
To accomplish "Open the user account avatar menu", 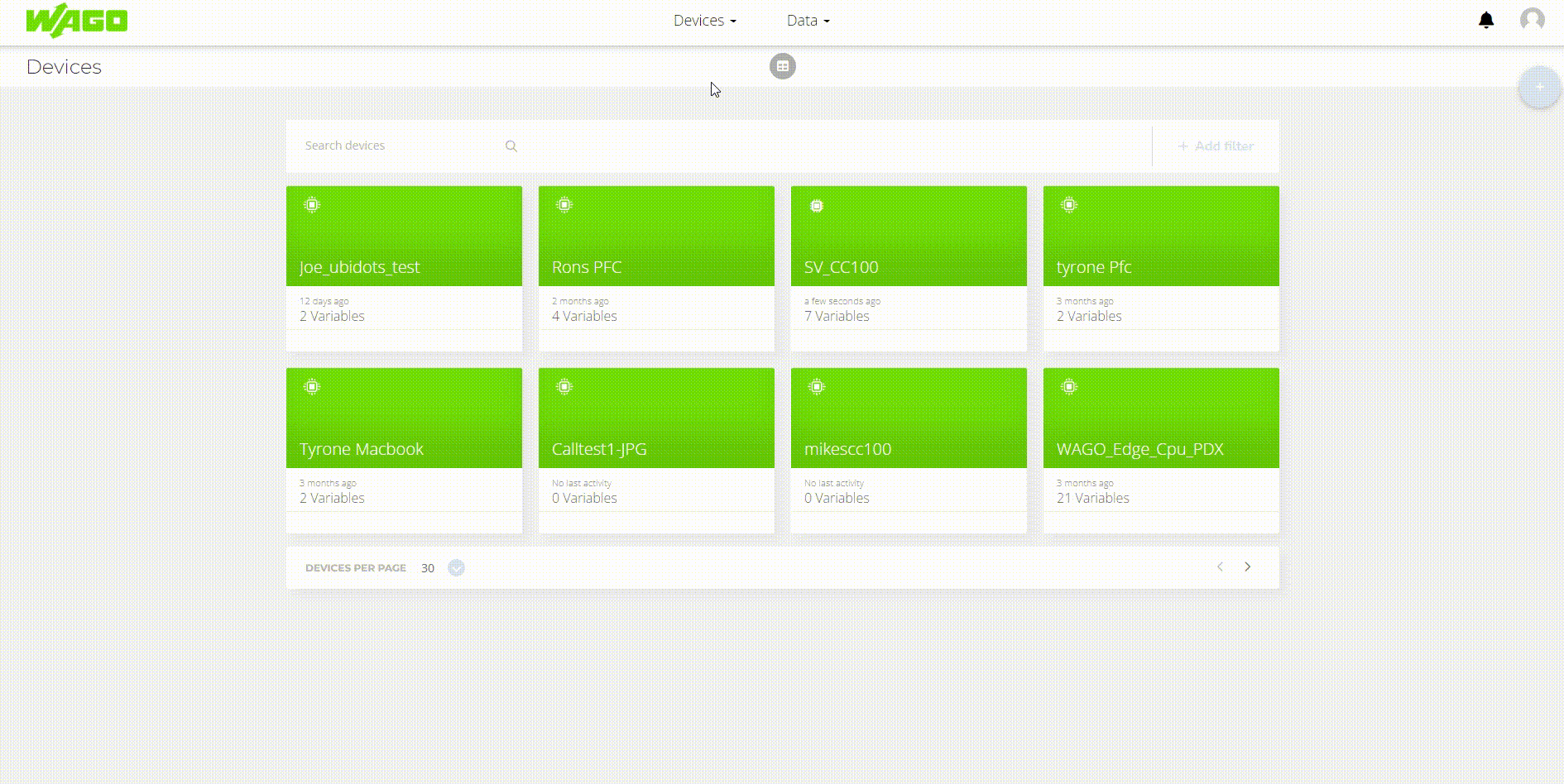I will [x=1532, y=20].
